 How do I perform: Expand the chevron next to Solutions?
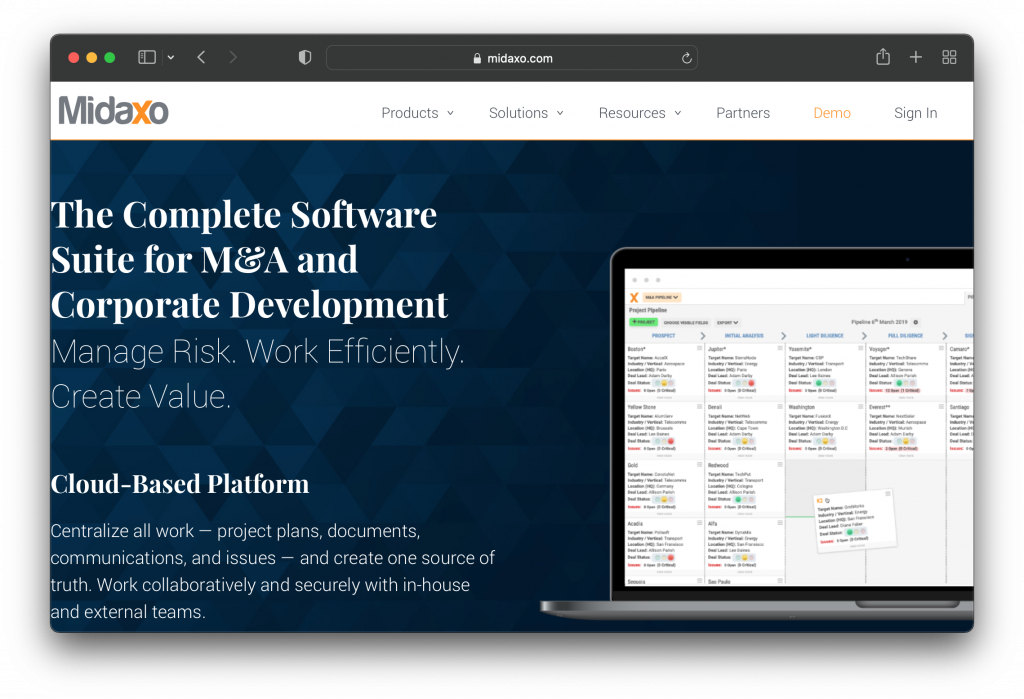(x=560, y=113)
